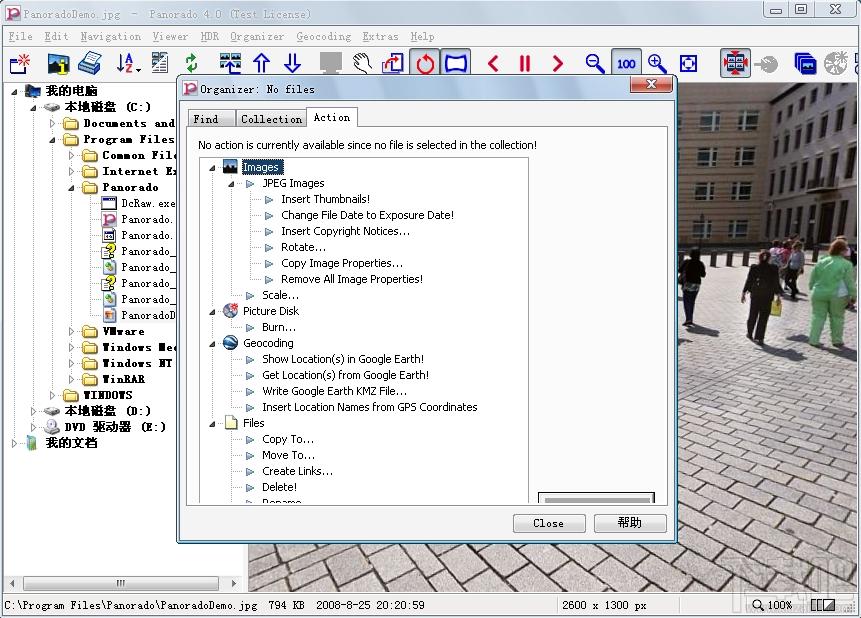The height and width of the screenshot is (618, 861).
Task: Select Write Google Earth KMZ File action
Action: pos(334,391)
